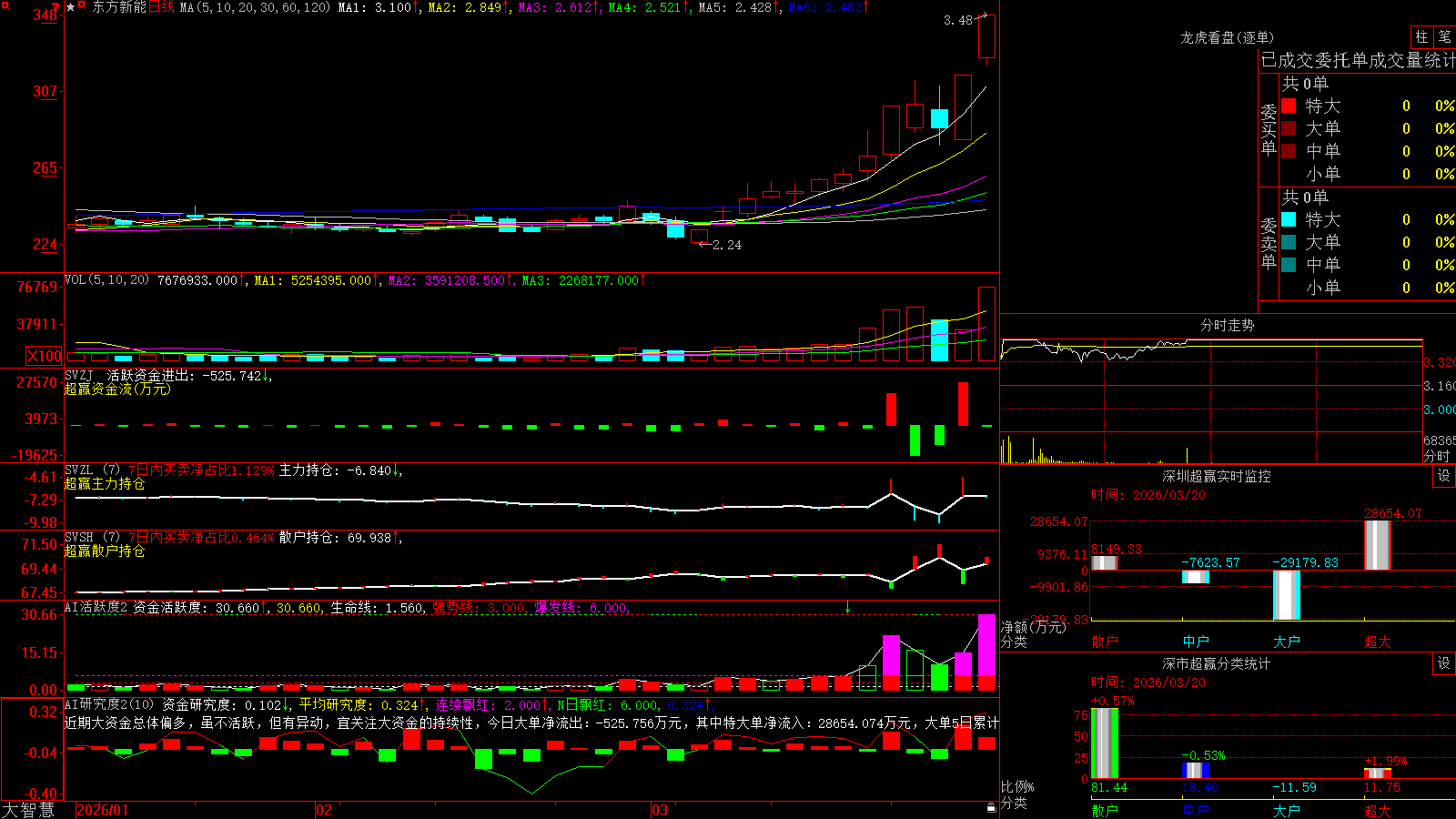This screenshot has height=819, width=1456.
Task: Click the stock name 东方新能
Action: [x=119, y=7]
